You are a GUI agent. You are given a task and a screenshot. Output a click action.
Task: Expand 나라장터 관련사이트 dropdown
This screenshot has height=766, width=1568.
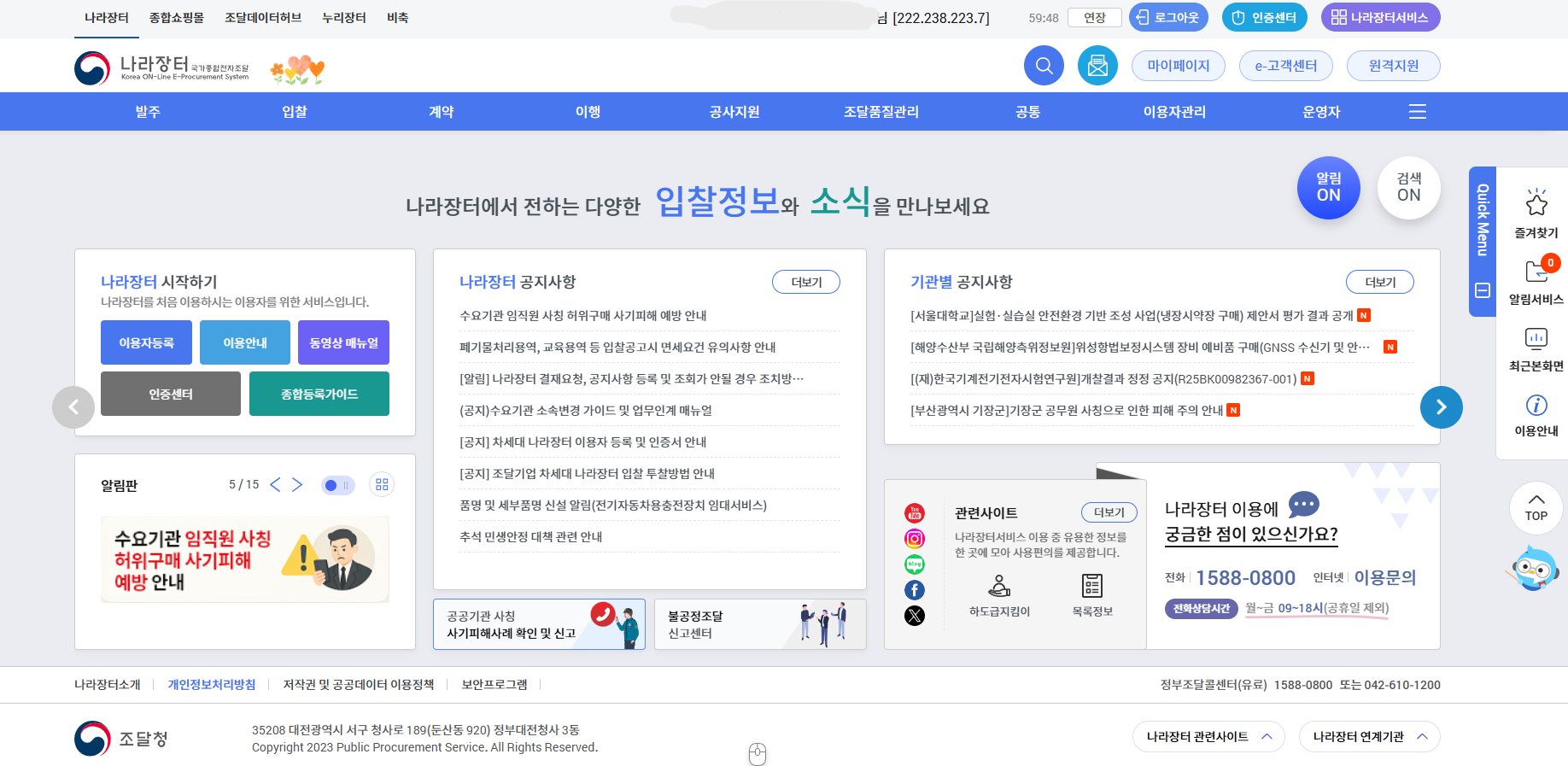[x=1208, y=737]
